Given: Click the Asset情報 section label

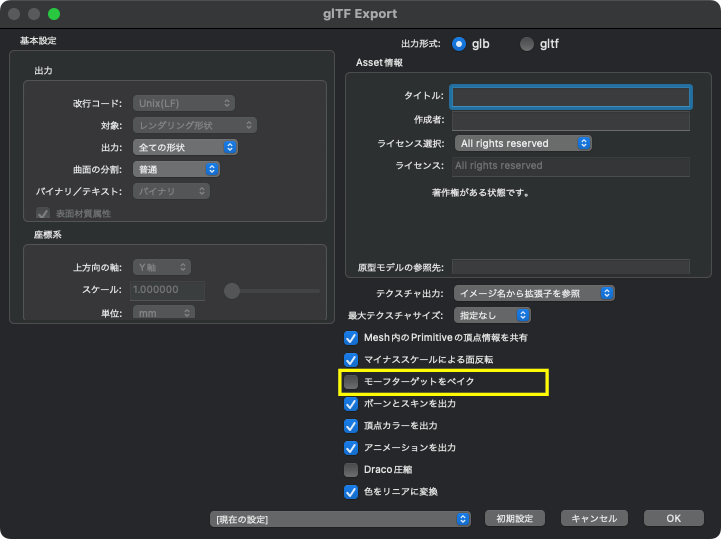Looking at the screenshot, I should click(379, 63).
